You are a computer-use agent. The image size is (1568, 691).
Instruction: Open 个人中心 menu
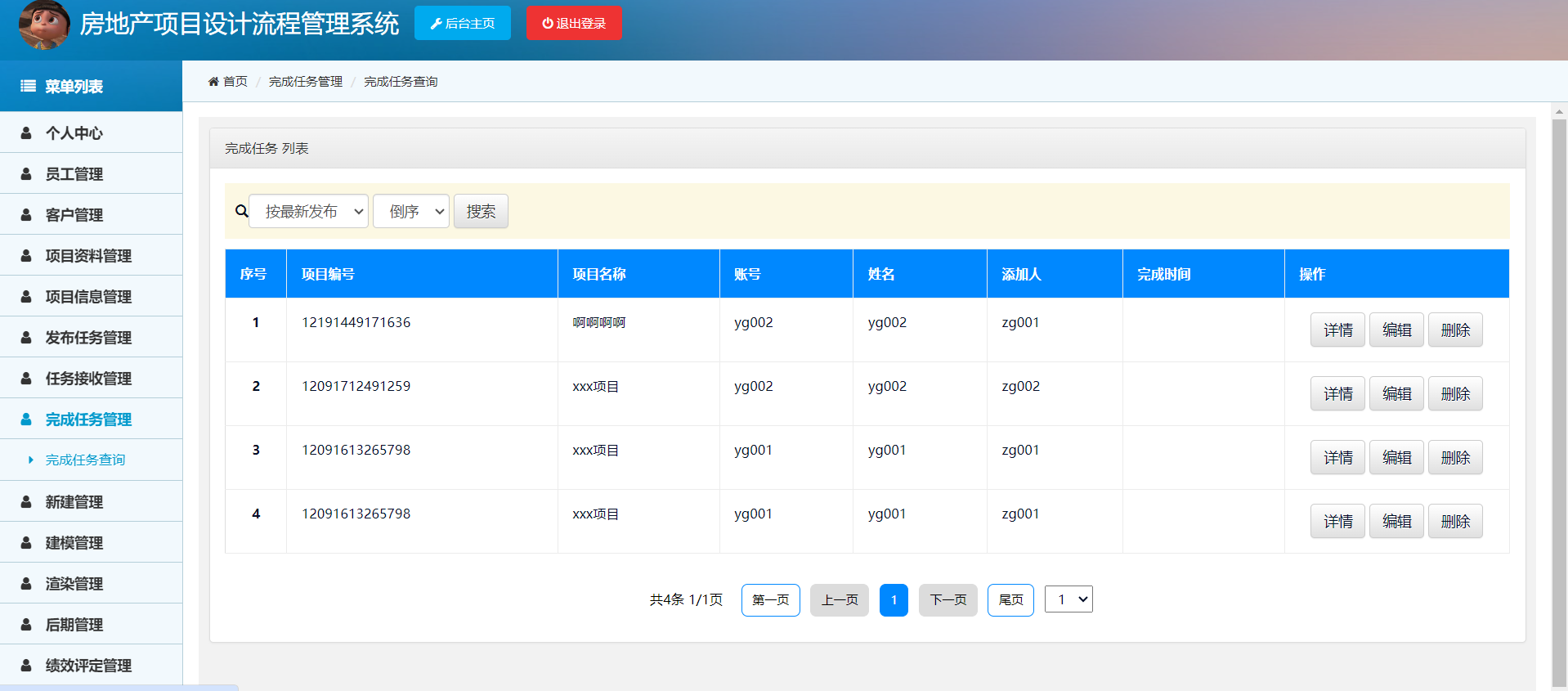[91, 132]
